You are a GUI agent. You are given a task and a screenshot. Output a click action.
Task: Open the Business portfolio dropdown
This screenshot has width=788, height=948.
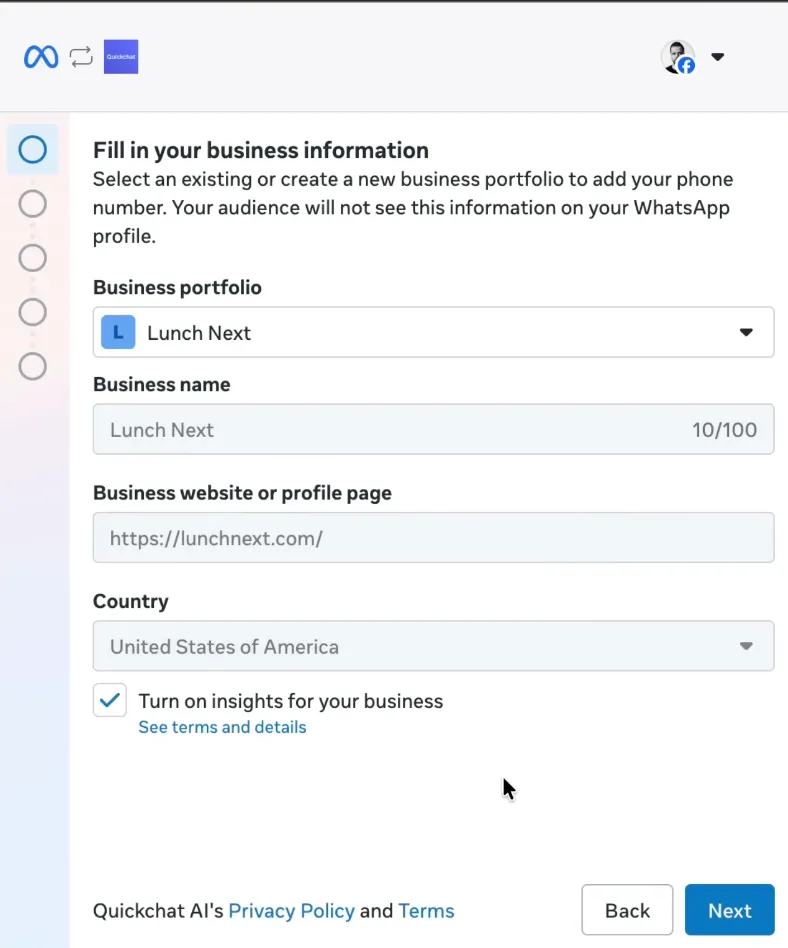[x=746, y=332]
